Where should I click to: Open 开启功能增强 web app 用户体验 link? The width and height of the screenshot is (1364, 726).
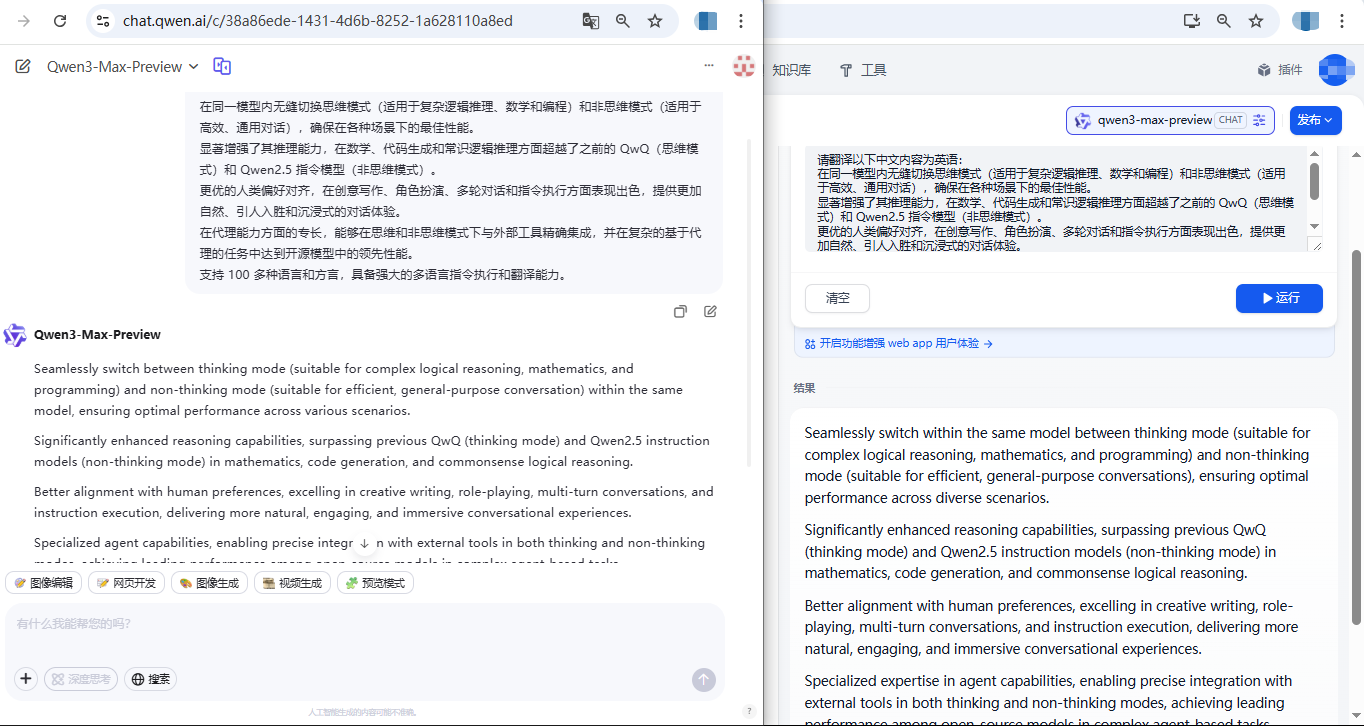click(x=898, y=343)
